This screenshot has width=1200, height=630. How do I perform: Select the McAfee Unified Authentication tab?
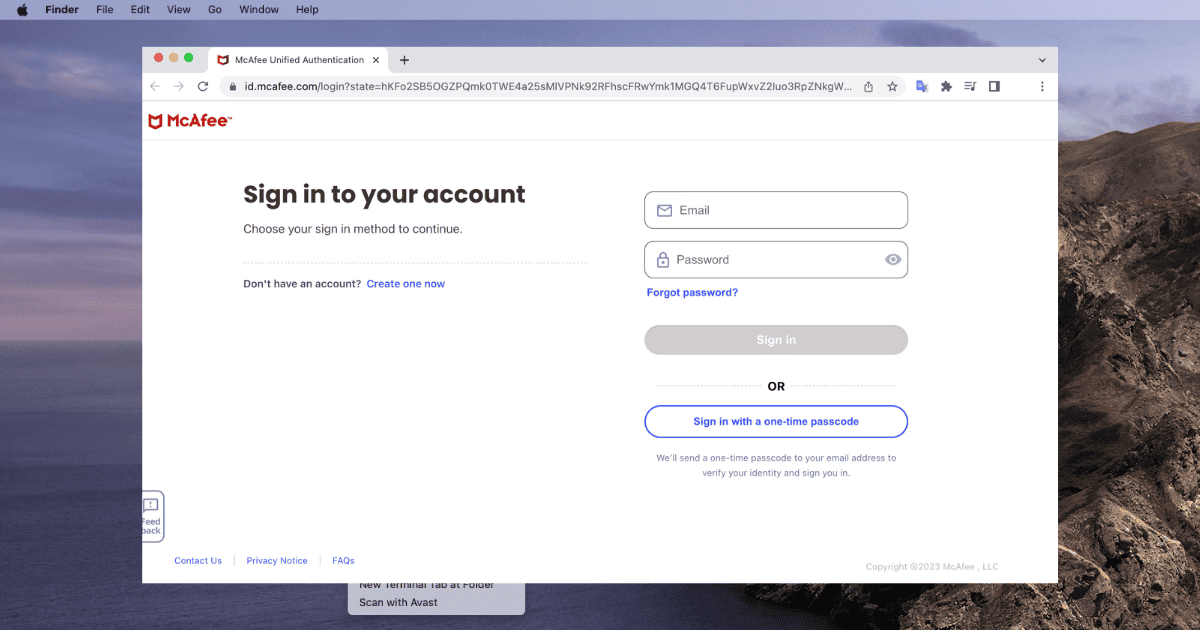[x=298, y=60]
